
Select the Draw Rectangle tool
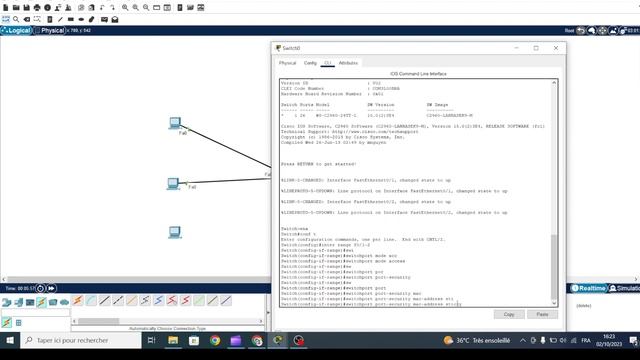click(x=71, y=19)
